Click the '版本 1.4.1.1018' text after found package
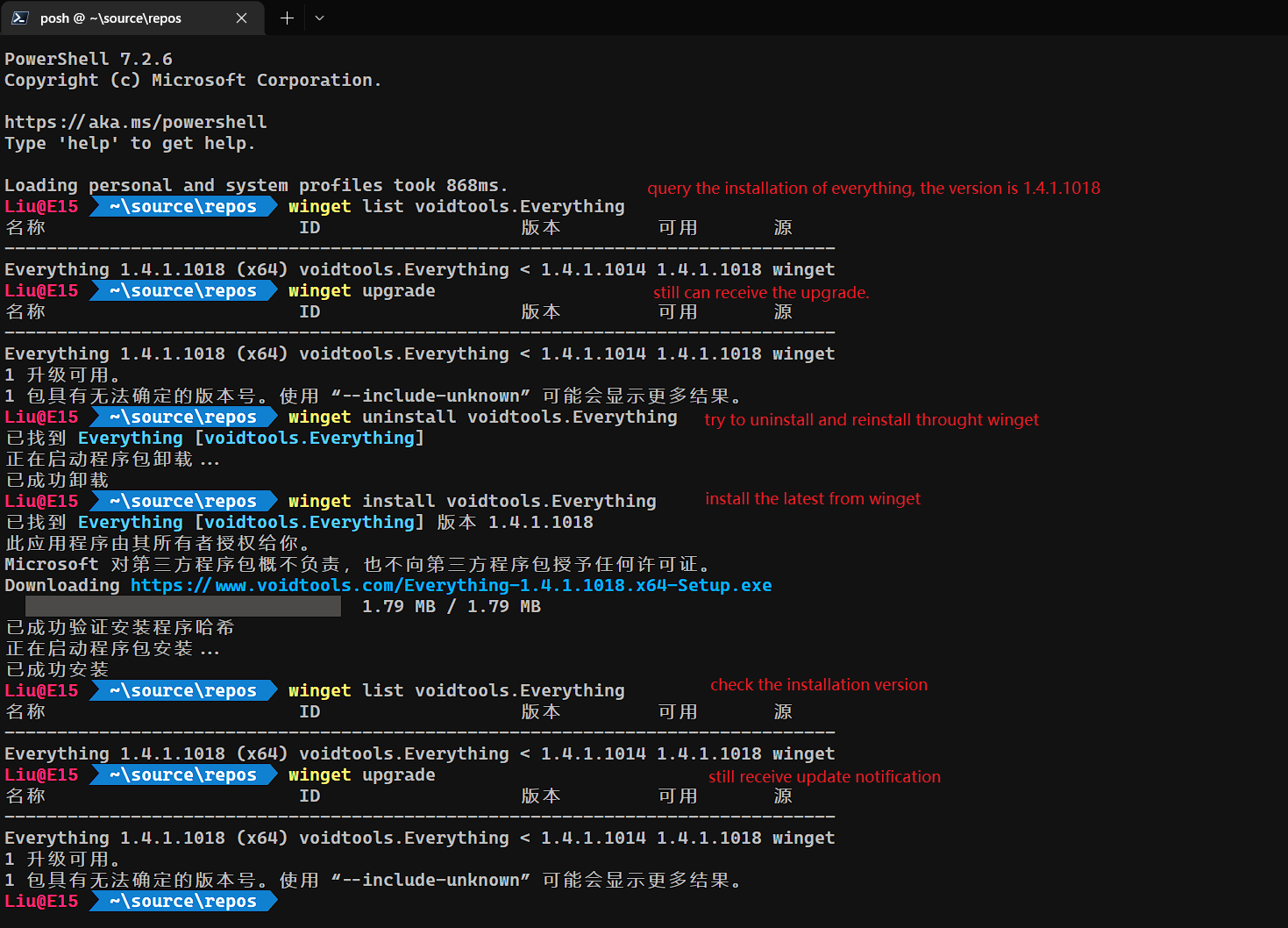The width and height of the screenshot is (1288, 928). tap(515, 522)
